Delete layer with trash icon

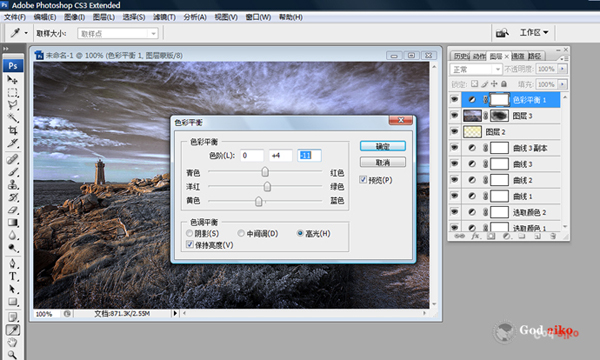553,236
